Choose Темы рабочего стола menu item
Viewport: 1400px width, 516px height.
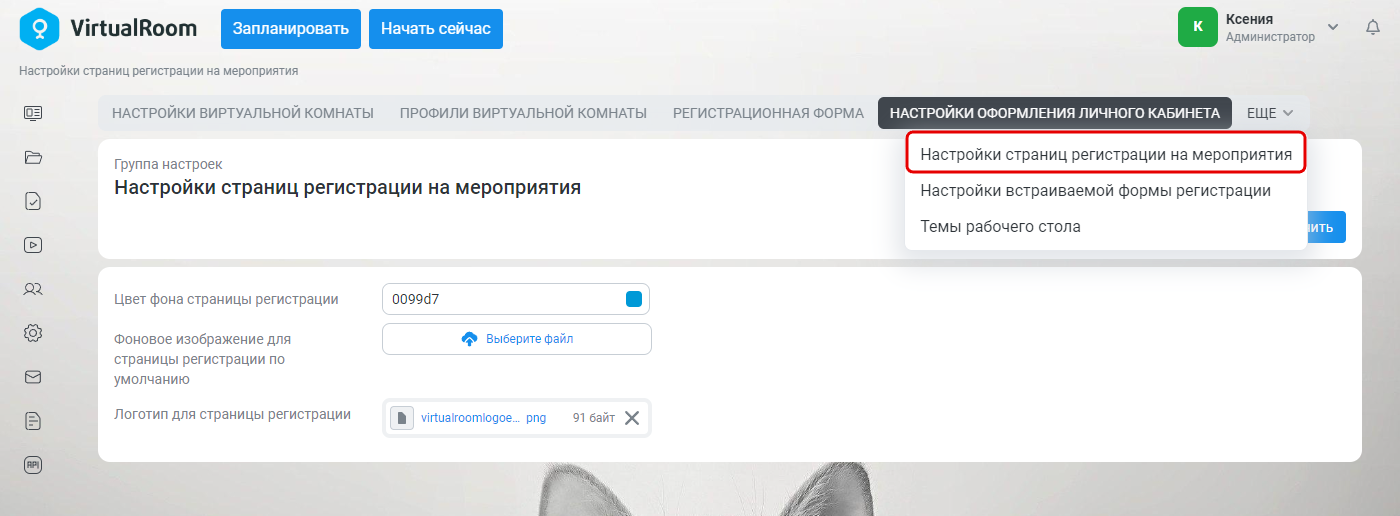pyautogui.click(x=1106, y=226)
